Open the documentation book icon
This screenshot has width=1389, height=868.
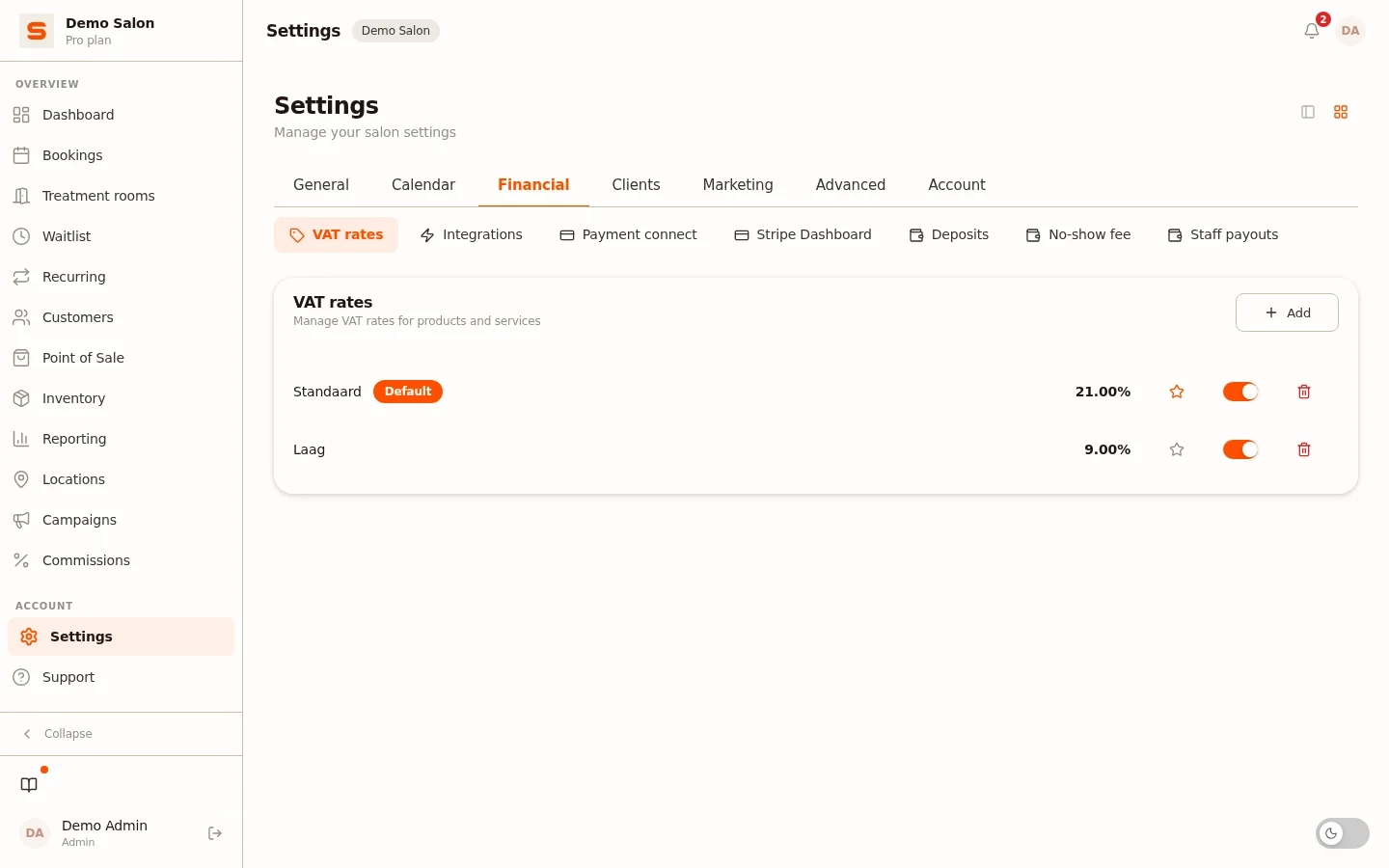29,785
